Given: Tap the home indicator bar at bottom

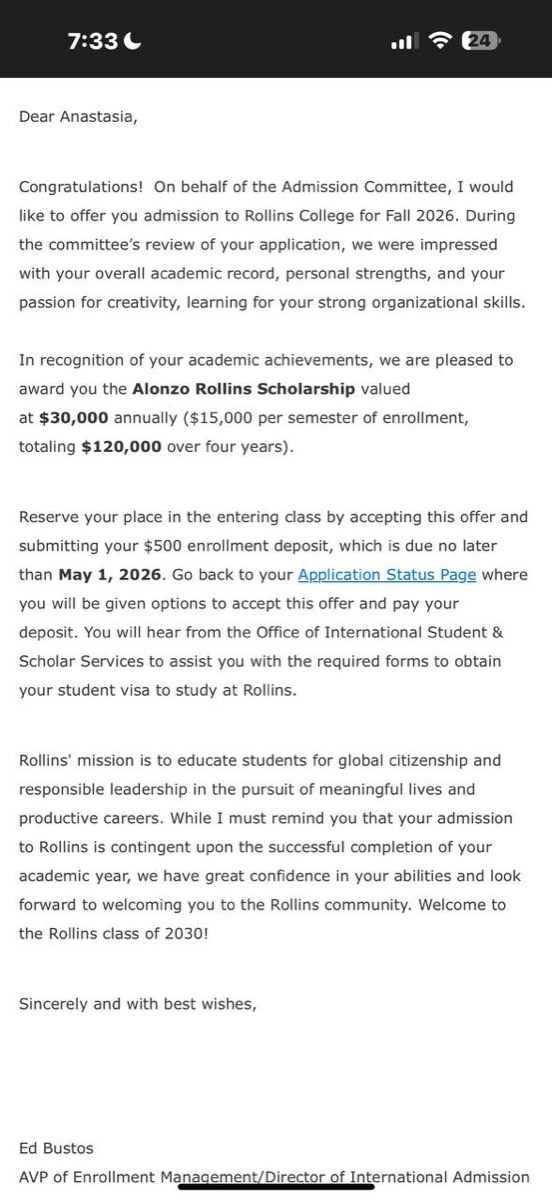Looking at the screenshot, I should (276, 1188).
